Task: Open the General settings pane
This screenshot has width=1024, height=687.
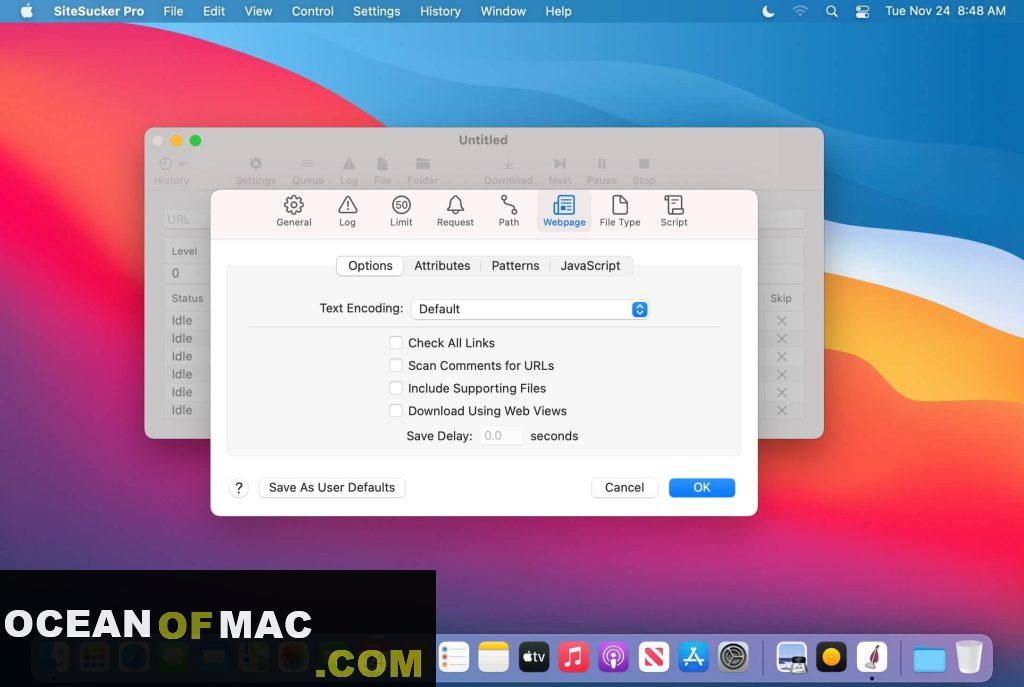Action: point(293,211)
